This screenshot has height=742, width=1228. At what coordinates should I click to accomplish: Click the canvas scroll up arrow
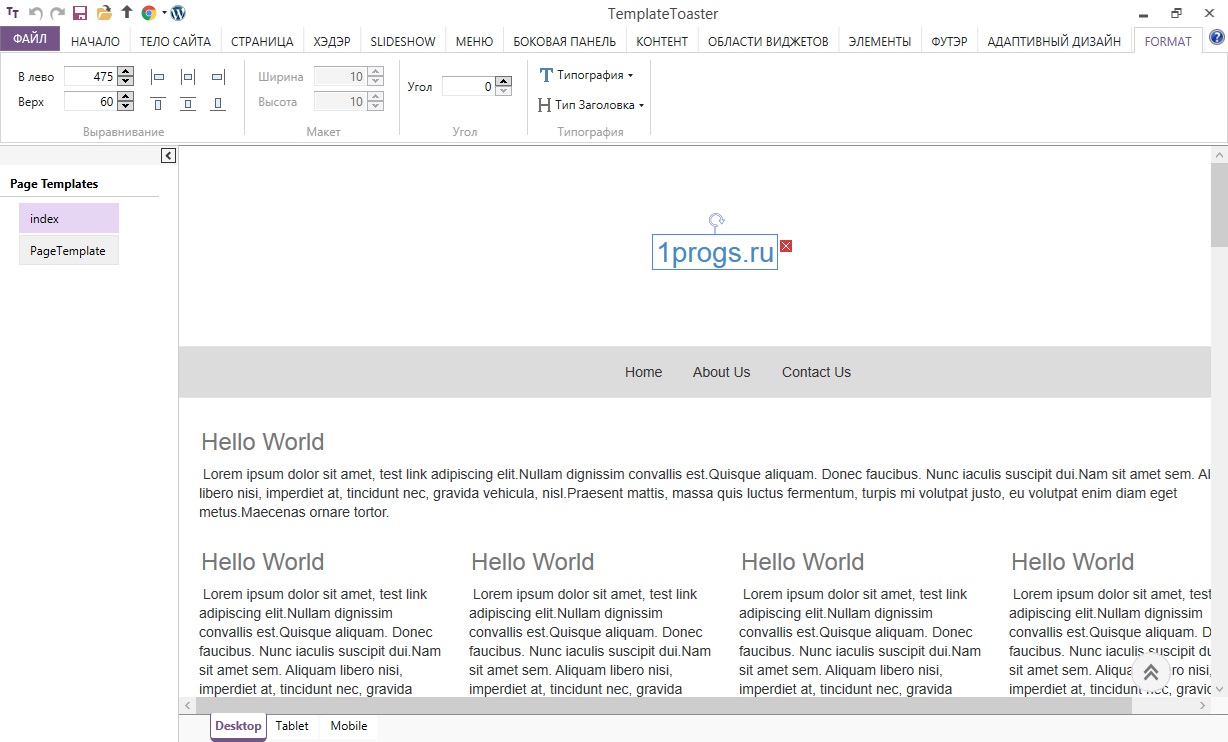point(1219,155)
